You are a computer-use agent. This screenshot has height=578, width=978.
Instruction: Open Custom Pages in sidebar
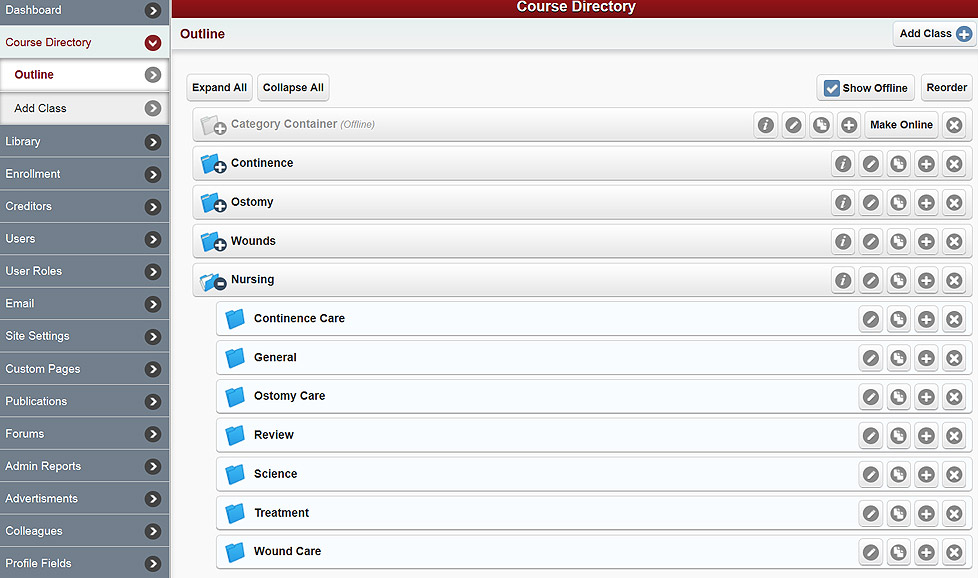pyautogui.click(x=84, y=369)
